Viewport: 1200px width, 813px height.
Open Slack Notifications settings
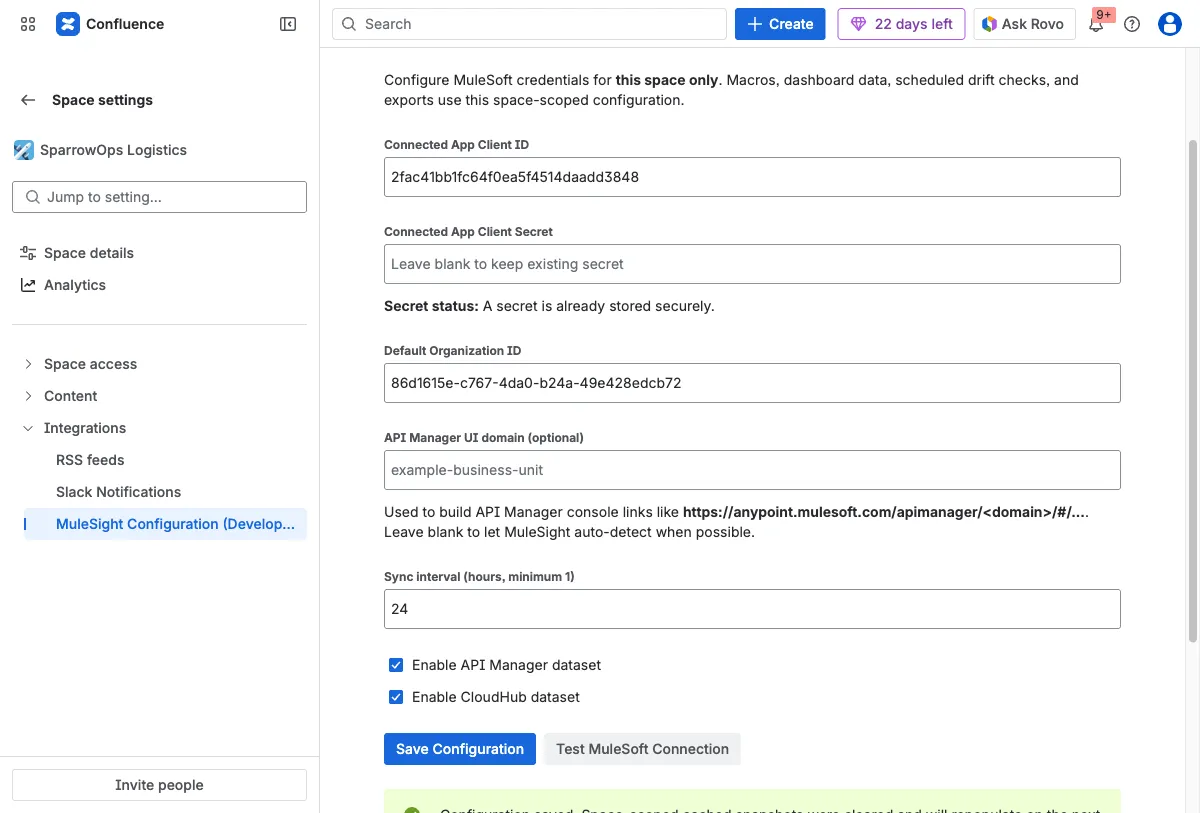pyautogui.click(x=118, y=492)
